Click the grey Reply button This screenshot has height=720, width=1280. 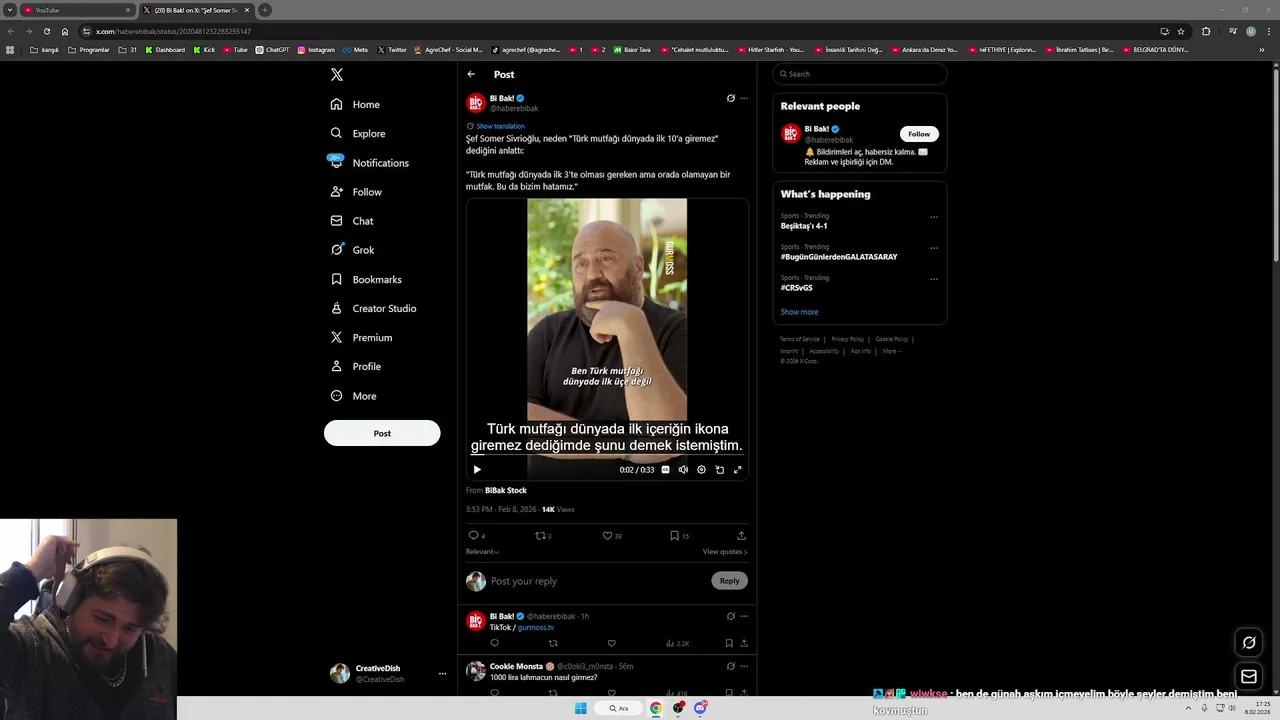coord(729,581)
